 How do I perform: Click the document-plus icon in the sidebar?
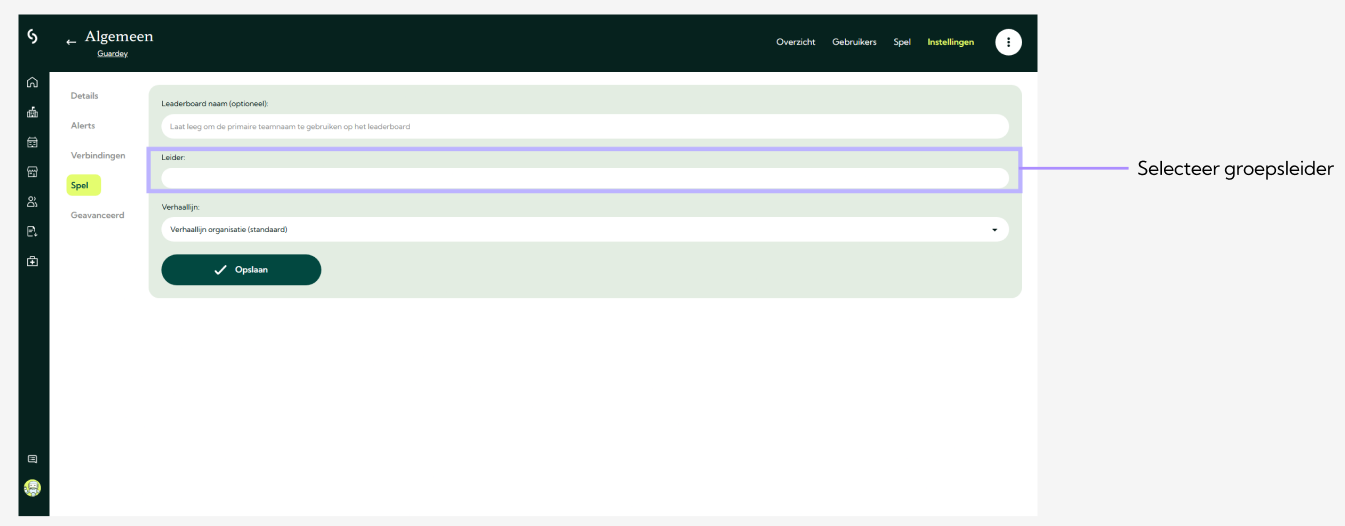(x=32, y=232)
